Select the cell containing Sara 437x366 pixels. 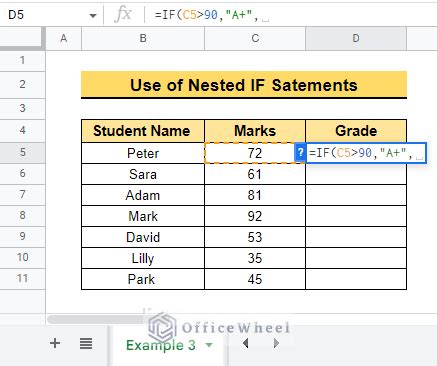pos(143,174)
